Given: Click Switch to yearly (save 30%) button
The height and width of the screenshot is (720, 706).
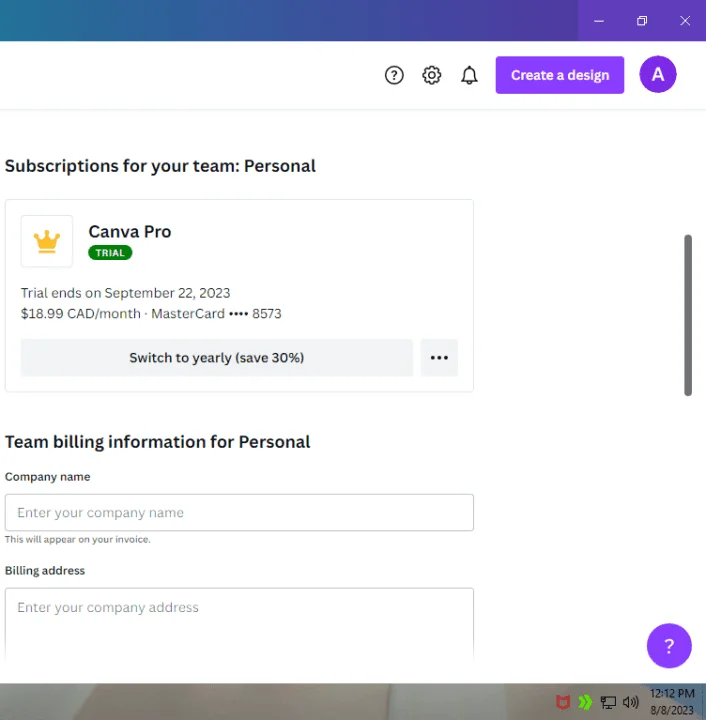Looking at the screenshot, I should click(x=217, y=358).
